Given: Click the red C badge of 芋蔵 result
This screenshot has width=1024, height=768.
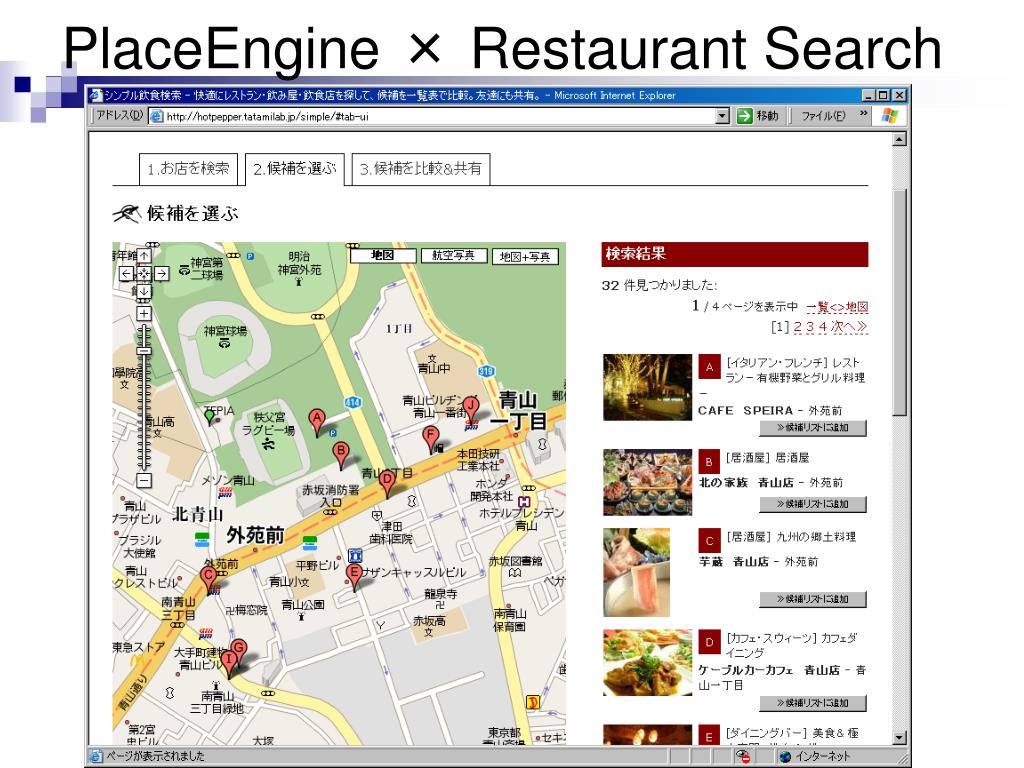Looking at the screenshot, I should point(709,541).
